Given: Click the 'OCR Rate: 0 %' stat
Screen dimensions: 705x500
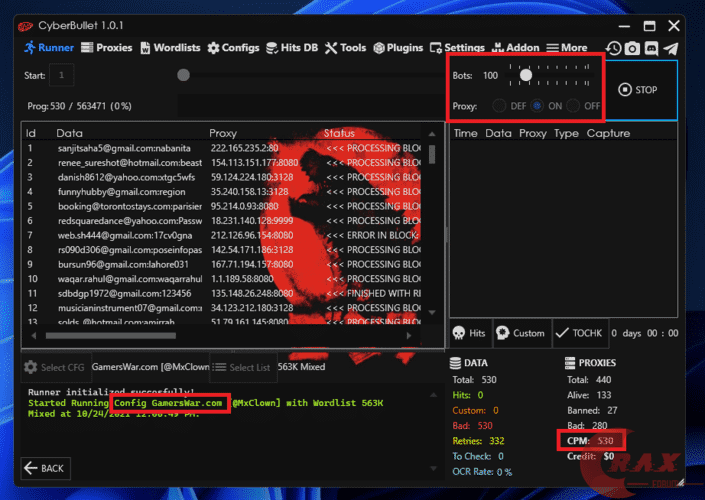Looking at the screenshot, I should [x=482, y=472].
